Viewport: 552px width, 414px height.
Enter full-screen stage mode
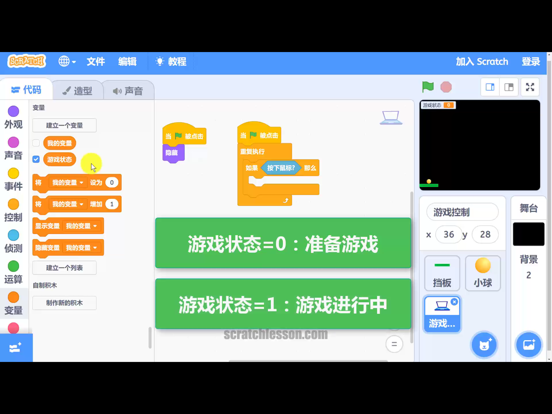[x=530, y=87]
